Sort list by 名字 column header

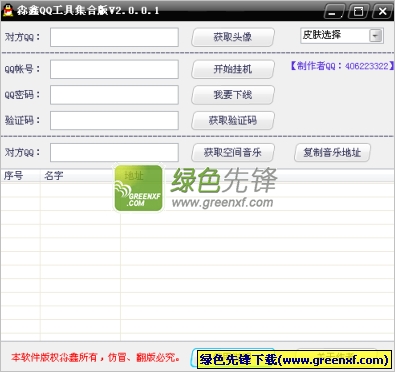[x=80, y=176]
